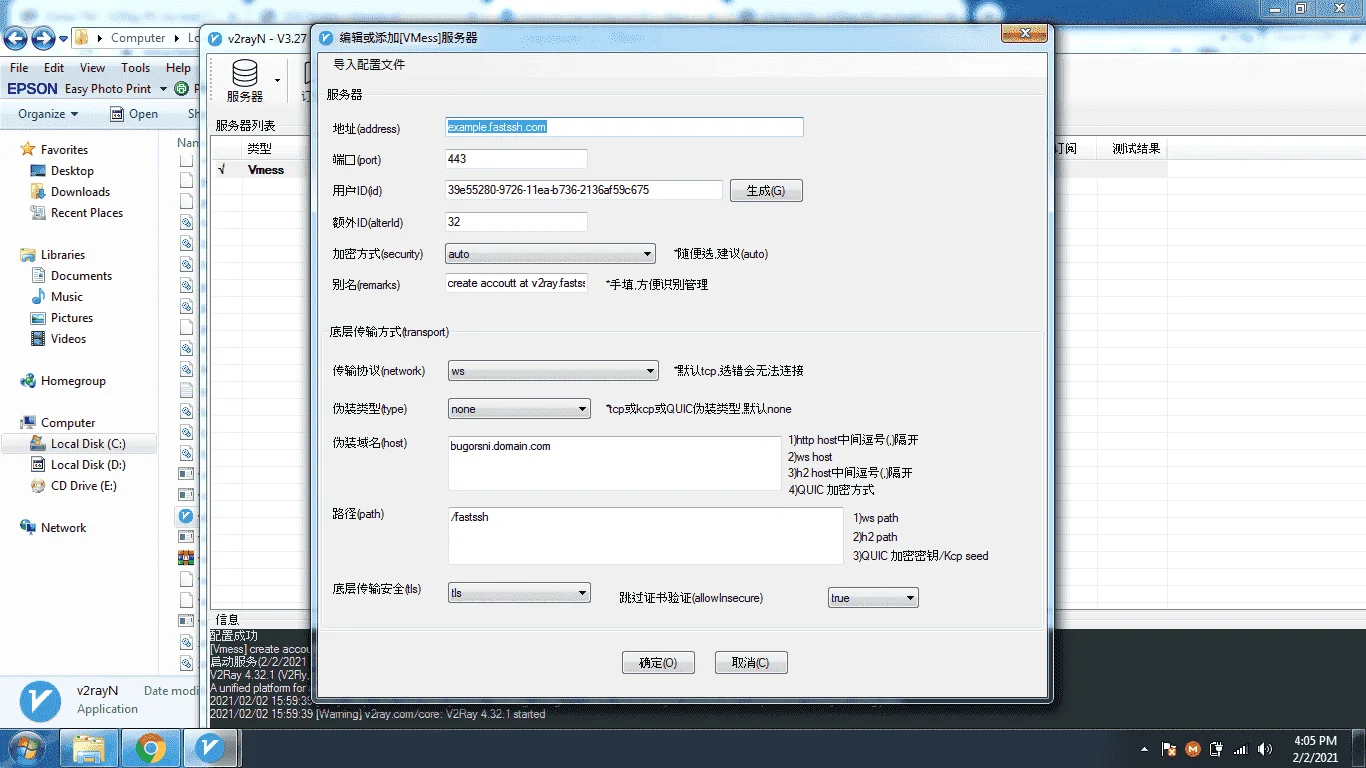This screenshot has width=1366, height=768.
Task: Select Libraries in navigation pane
Action: (63, 255)
